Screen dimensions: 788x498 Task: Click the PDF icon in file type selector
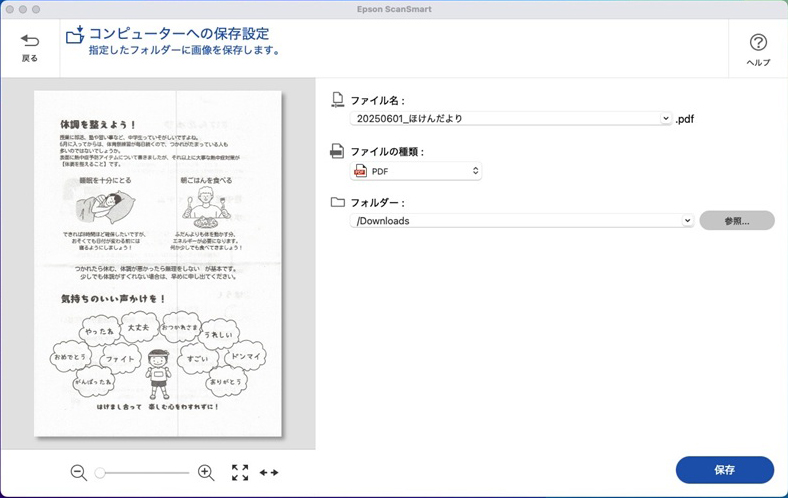(360, 171)
